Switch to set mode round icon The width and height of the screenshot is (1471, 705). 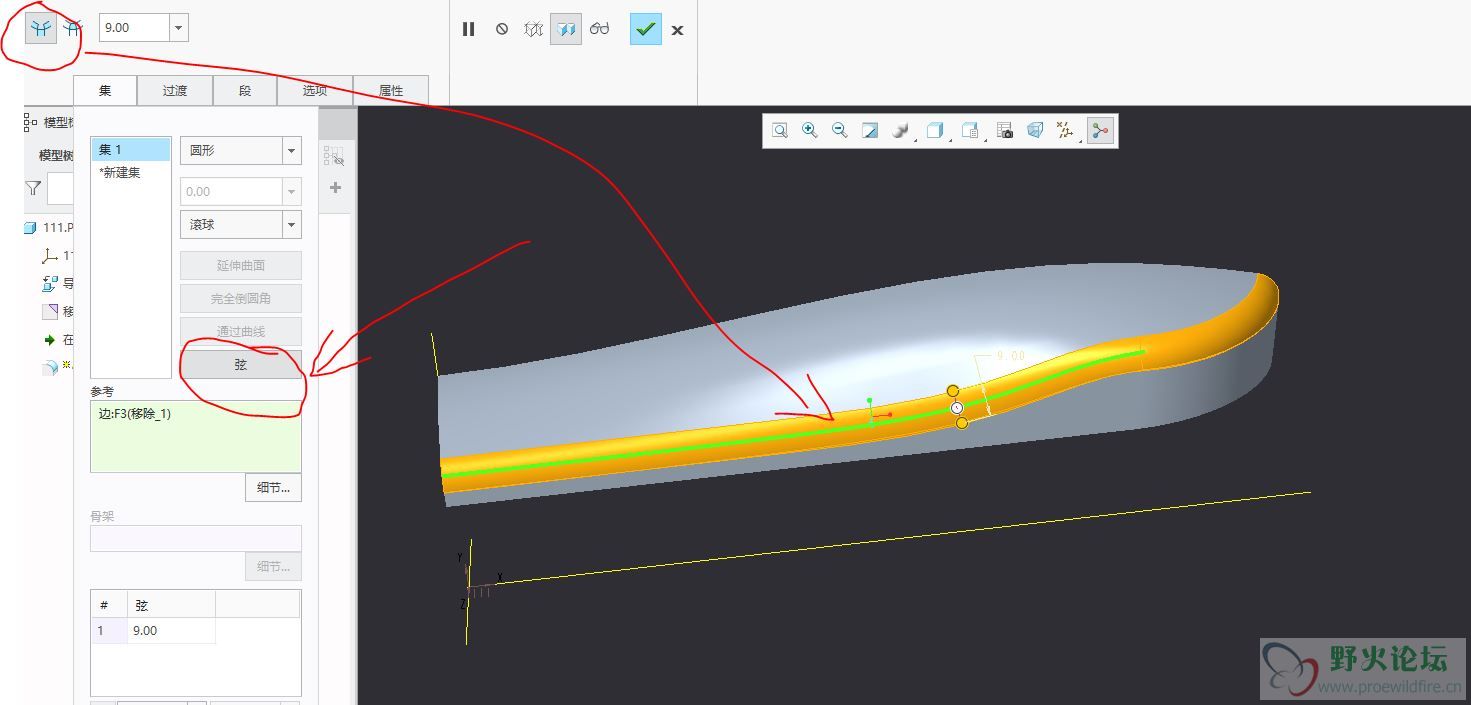coord(41,28)
